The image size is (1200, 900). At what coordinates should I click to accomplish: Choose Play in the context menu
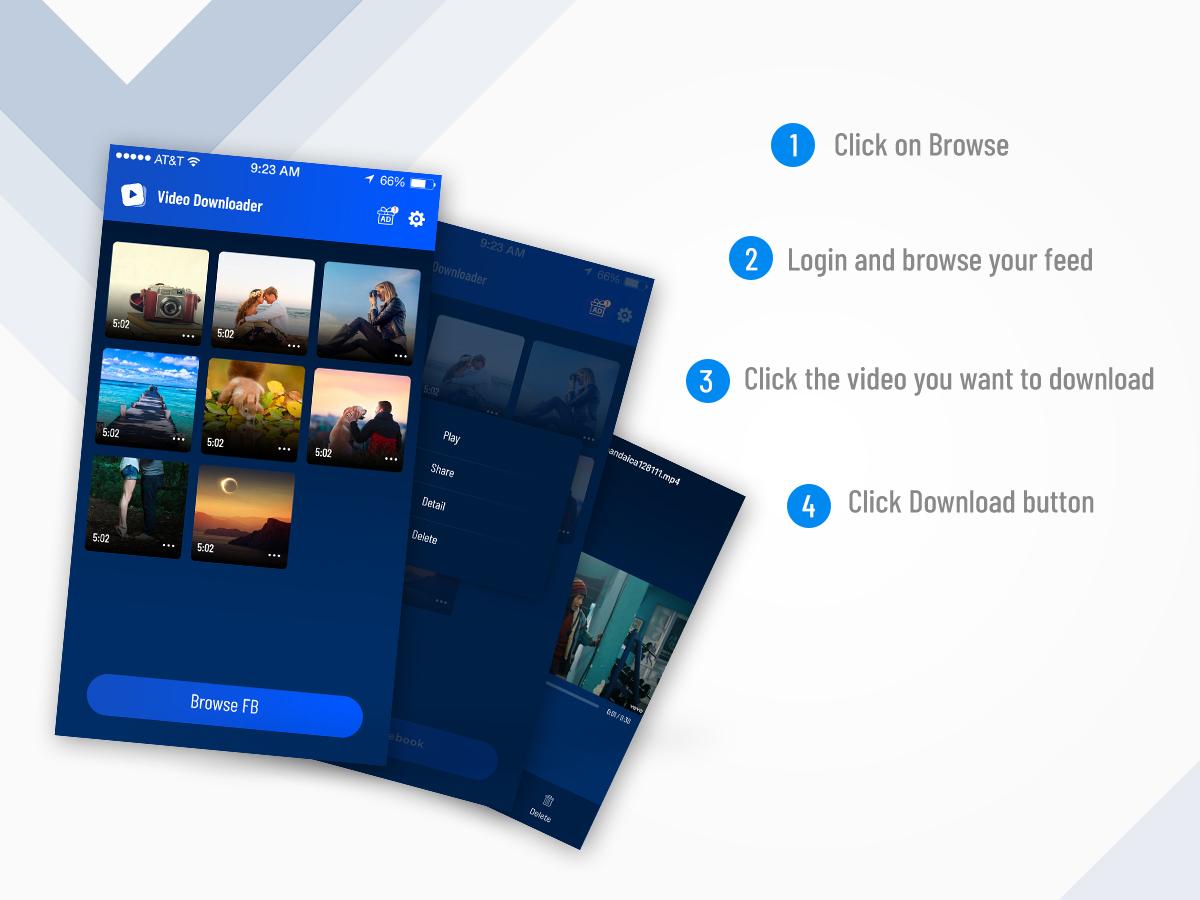pos(451,437)
